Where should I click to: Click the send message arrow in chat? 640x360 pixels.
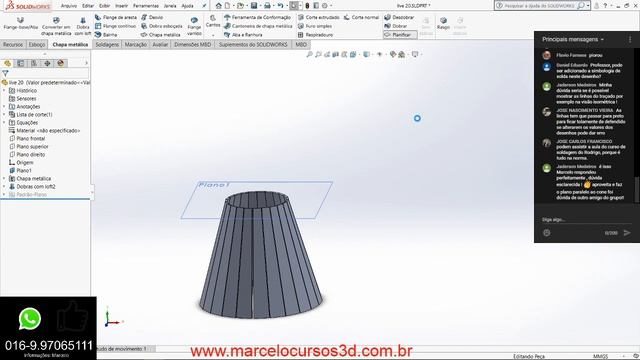[627, 233]
